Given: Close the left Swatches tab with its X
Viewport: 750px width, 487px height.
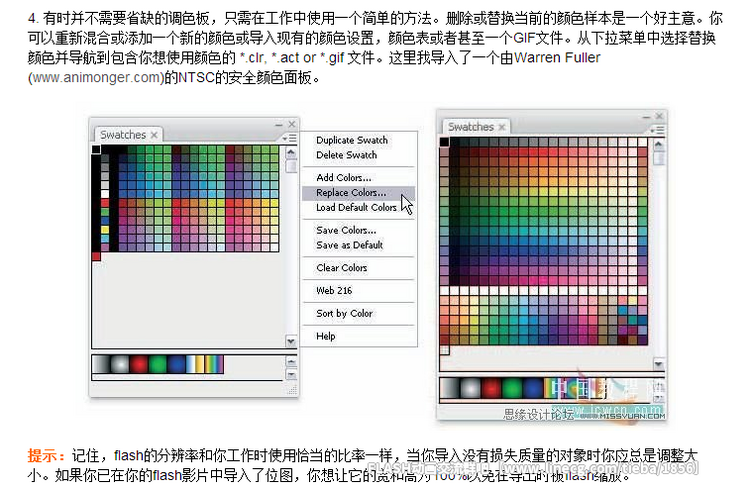Looking at the screenshot, I should click(x=154, y=135).
